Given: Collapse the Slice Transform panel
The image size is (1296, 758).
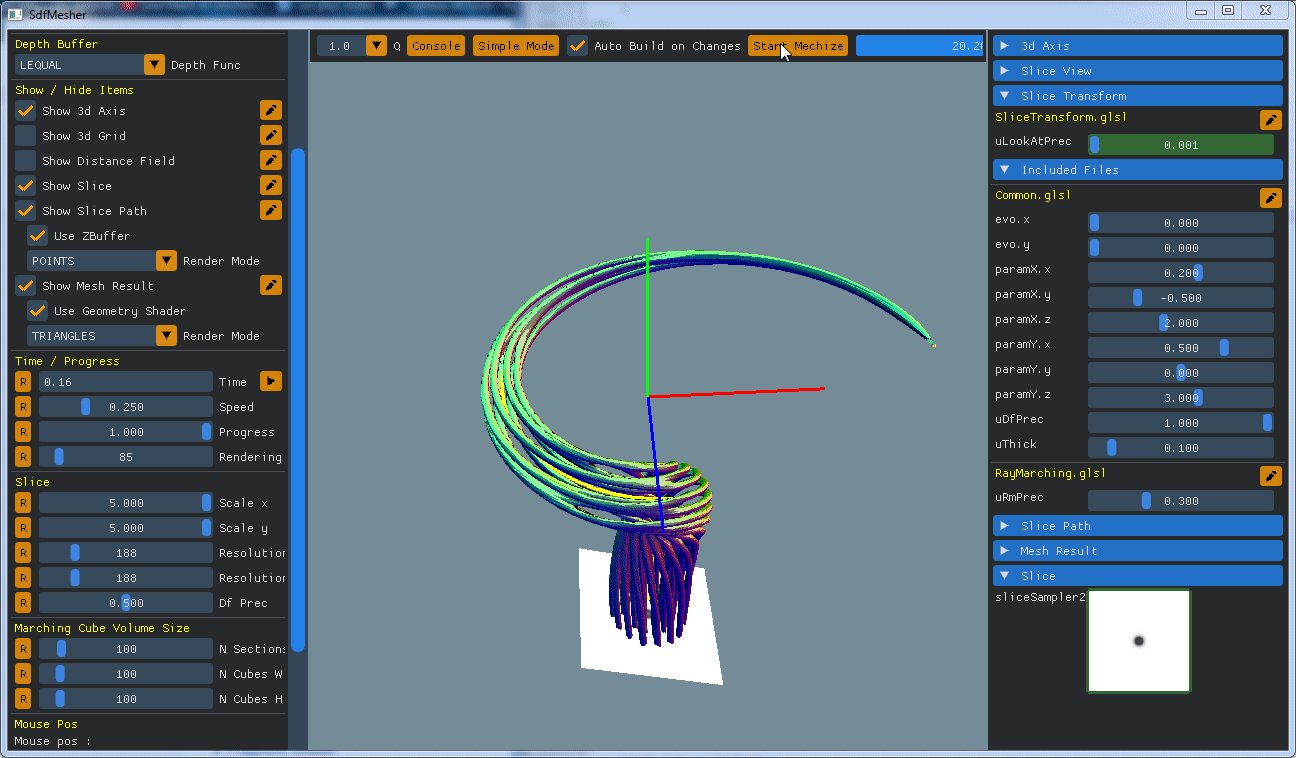Looking at the screenshot, I should [x=1137, y=94].
